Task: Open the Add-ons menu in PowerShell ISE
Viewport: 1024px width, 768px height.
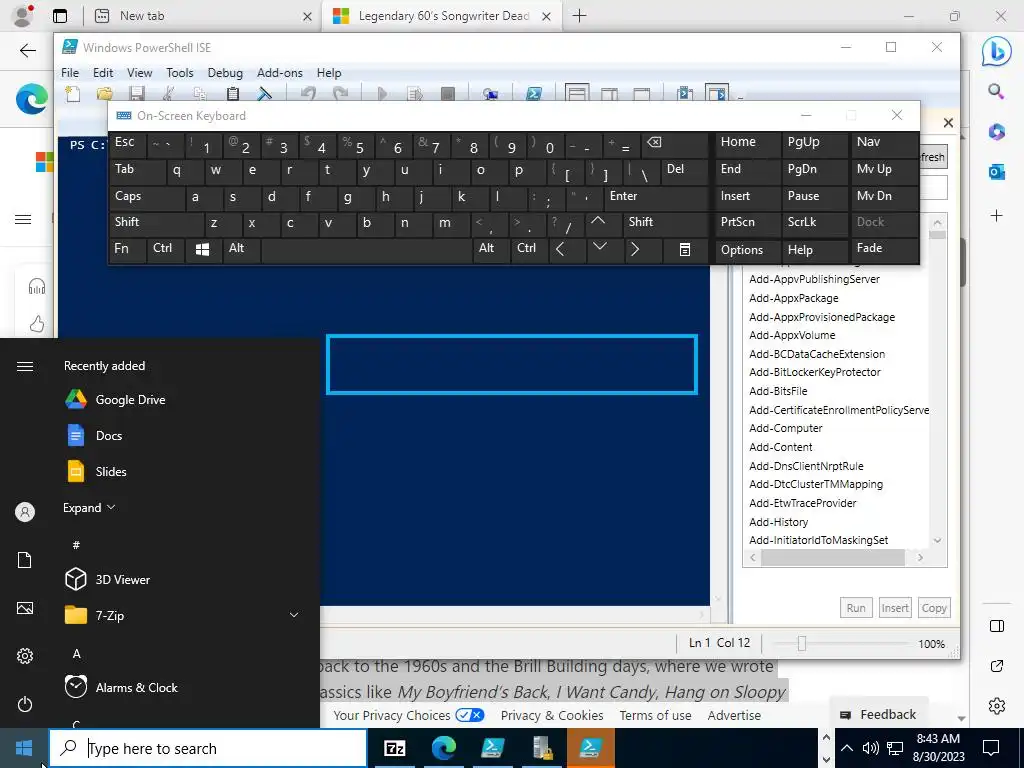Action: [x=280, y=72]
